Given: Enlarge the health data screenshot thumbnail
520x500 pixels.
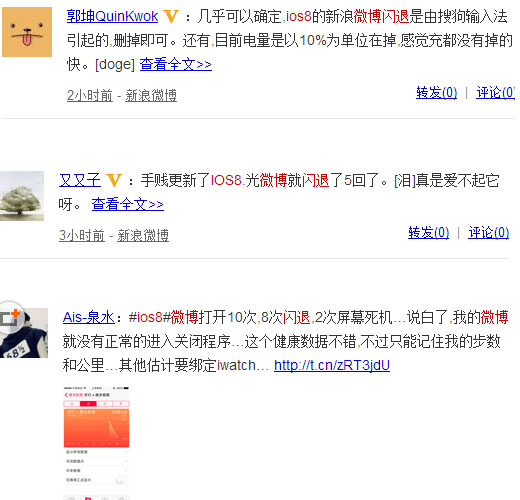Looking at the screenshot, I should (x=96, y=443).
